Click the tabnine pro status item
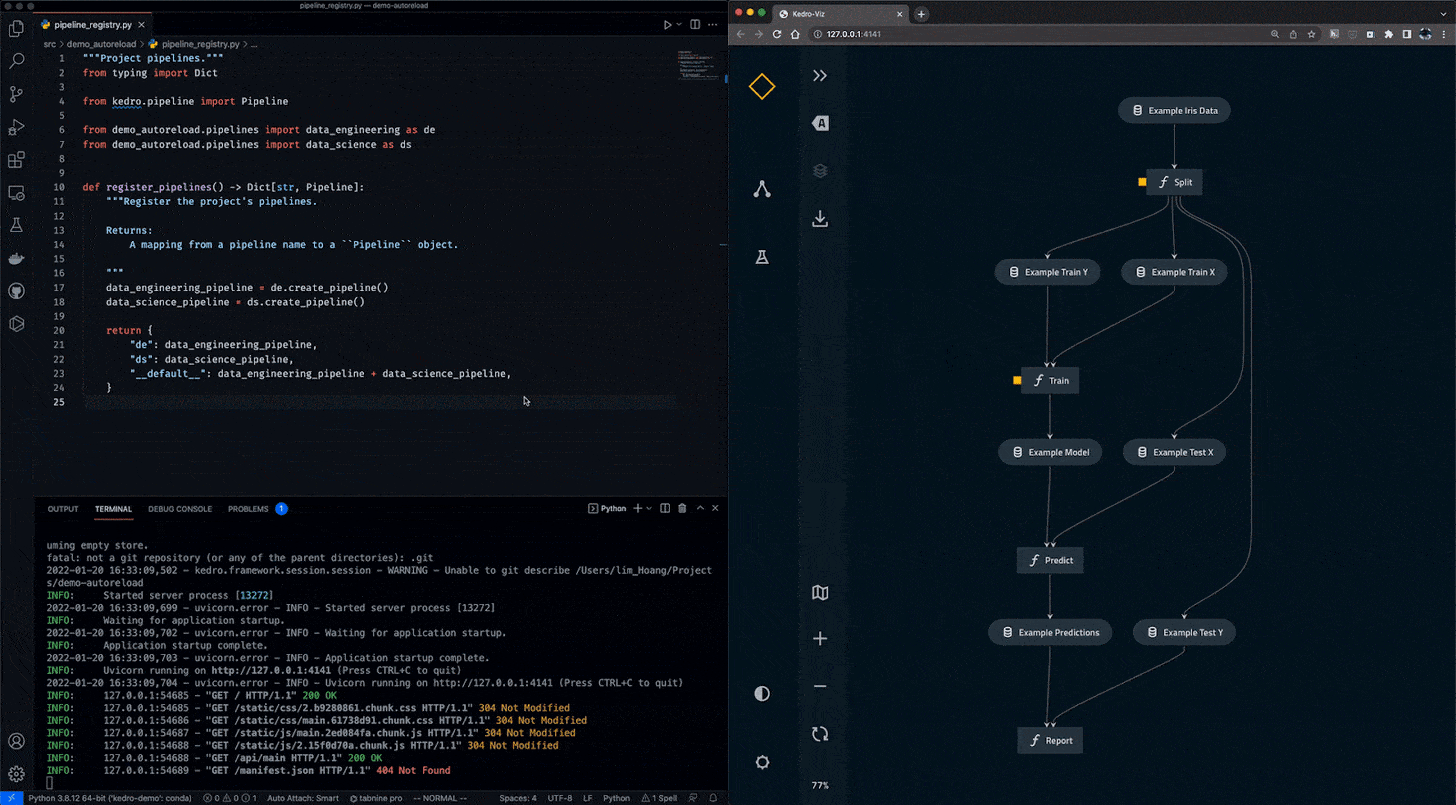 click(376, 798)
